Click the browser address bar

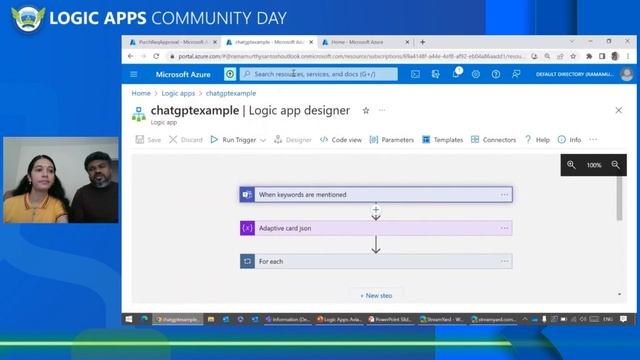point(347,56)
